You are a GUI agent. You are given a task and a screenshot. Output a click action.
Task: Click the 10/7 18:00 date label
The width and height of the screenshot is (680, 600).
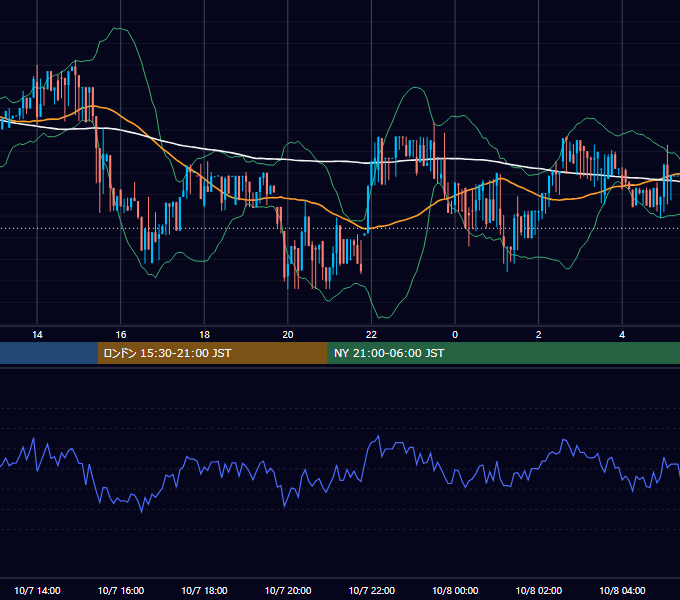204,590
